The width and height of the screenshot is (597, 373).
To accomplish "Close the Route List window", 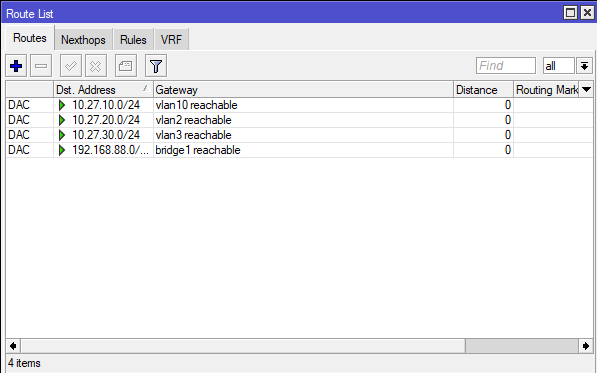I will pos(587,13).
